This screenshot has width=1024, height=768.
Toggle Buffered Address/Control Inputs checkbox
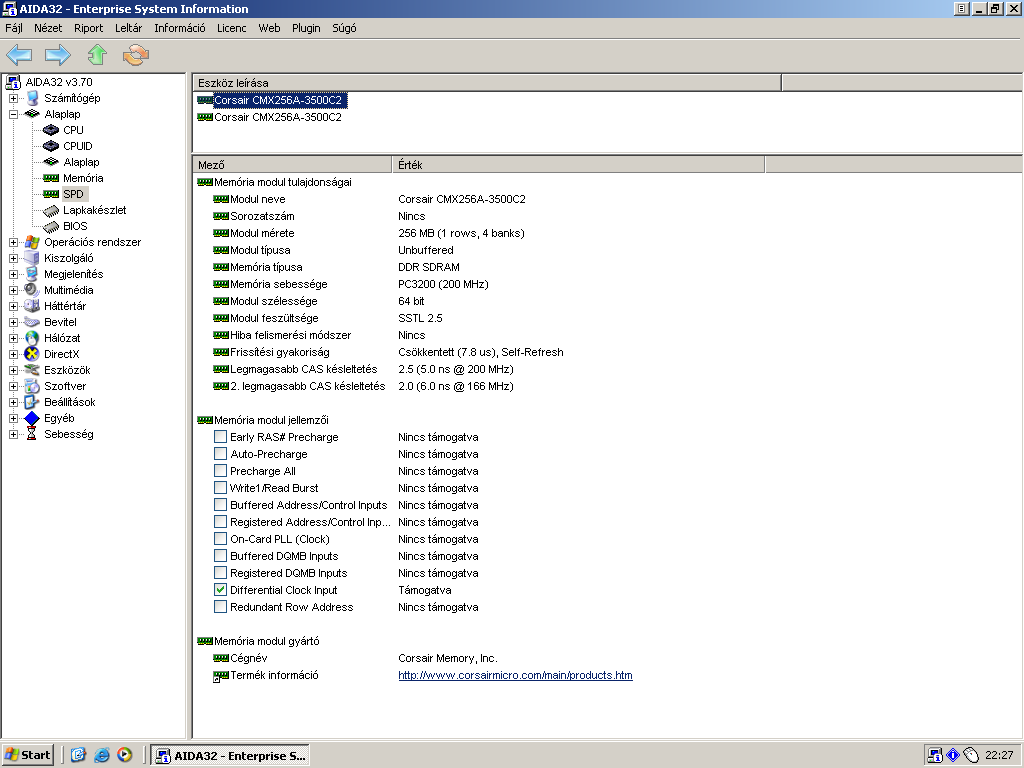point(221,505)
